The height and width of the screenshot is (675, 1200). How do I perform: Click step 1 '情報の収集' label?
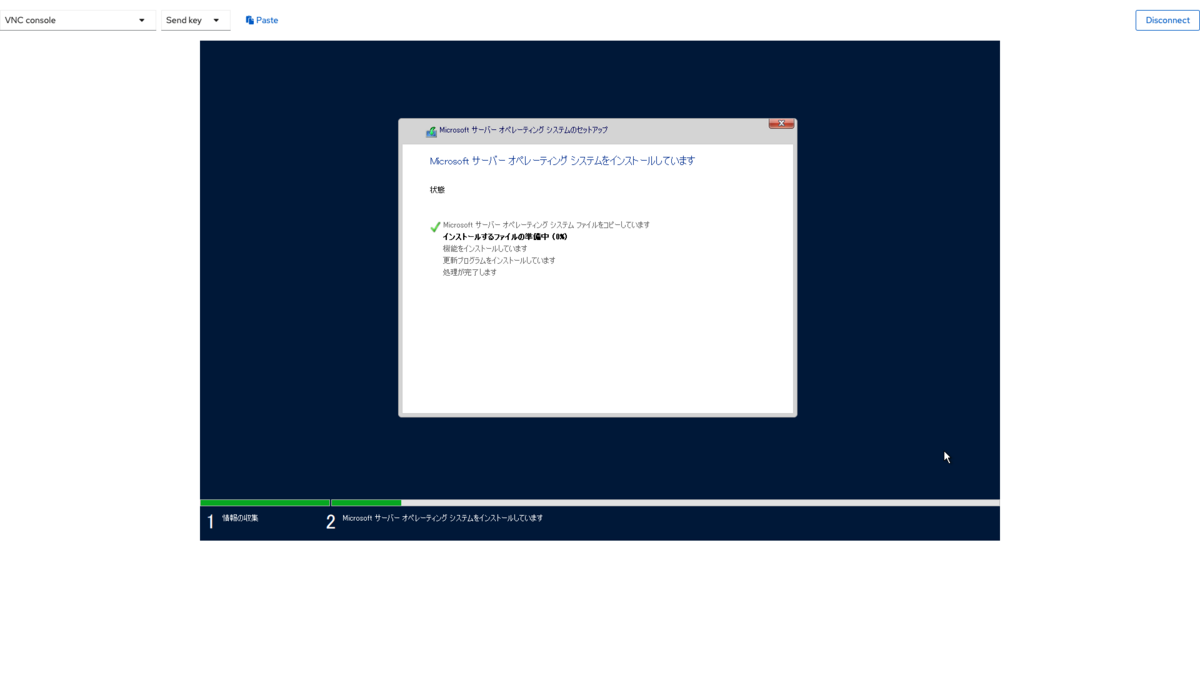tap(240, 518)
